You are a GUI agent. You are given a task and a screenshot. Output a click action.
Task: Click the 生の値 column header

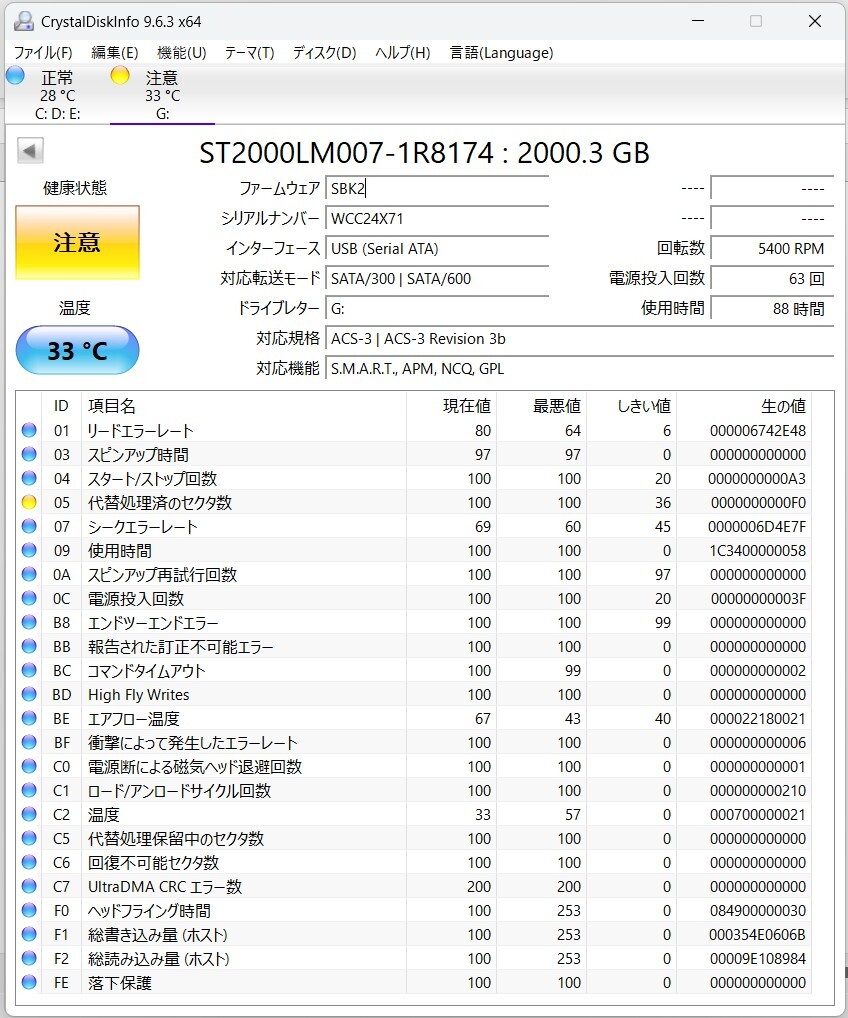(x=744, y=406)
